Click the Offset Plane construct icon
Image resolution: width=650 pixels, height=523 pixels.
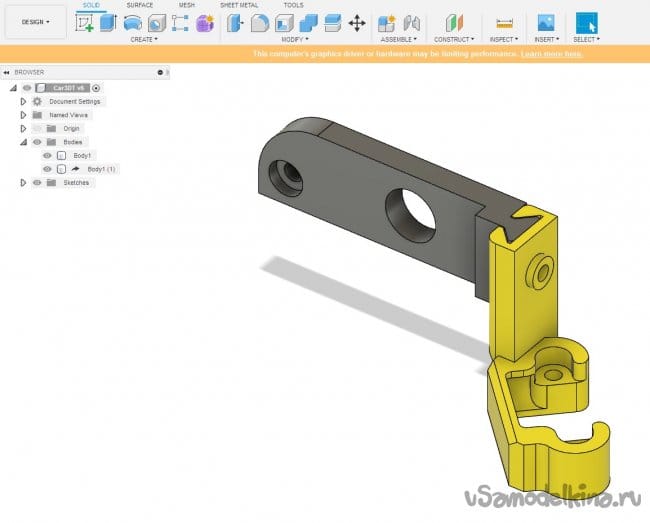point(455,22)
